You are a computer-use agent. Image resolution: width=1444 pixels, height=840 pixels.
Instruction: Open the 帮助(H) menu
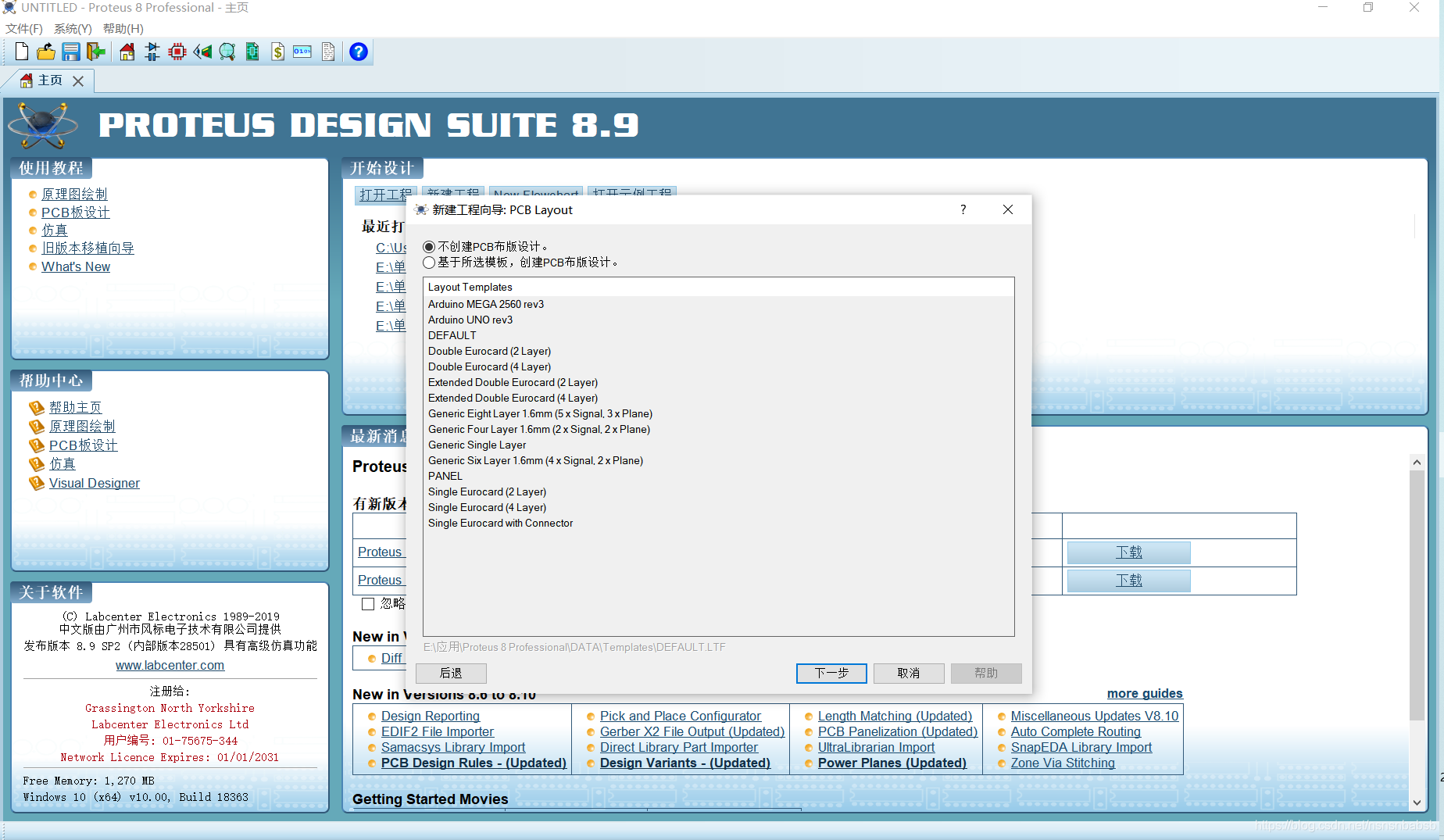click(123, 29)
